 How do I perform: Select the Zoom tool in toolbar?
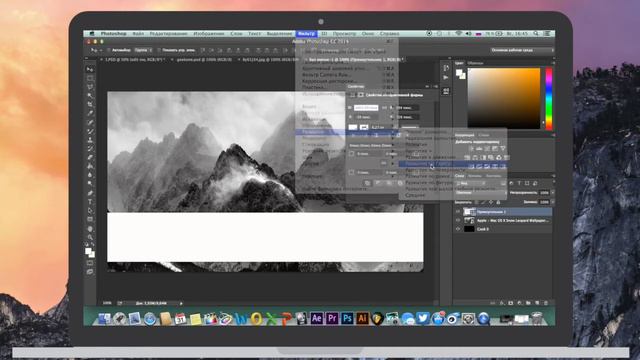(x=90, y=237)
